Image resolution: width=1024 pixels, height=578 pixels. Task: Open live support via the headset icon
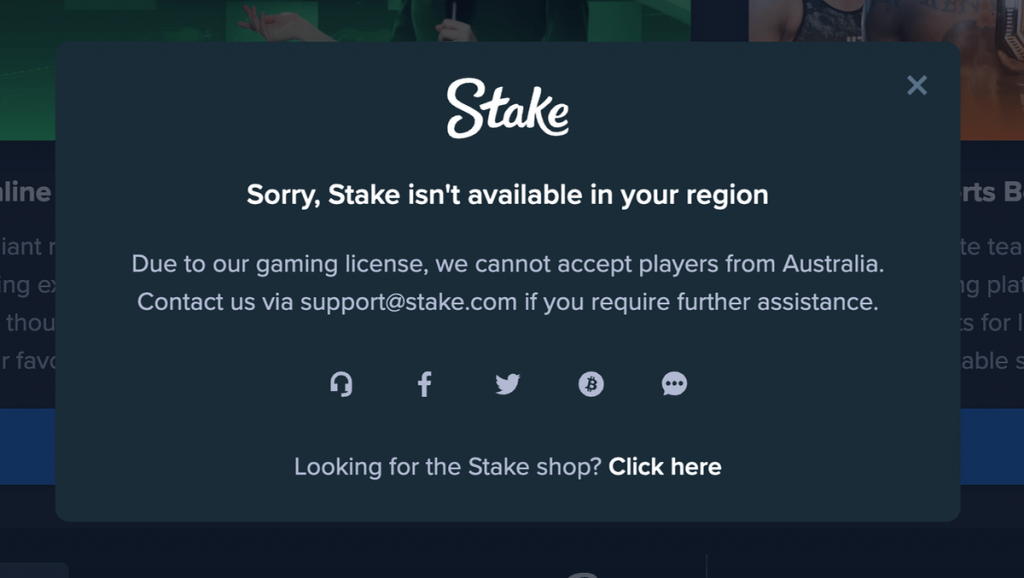pyautogui.click(x=341, y=384)
